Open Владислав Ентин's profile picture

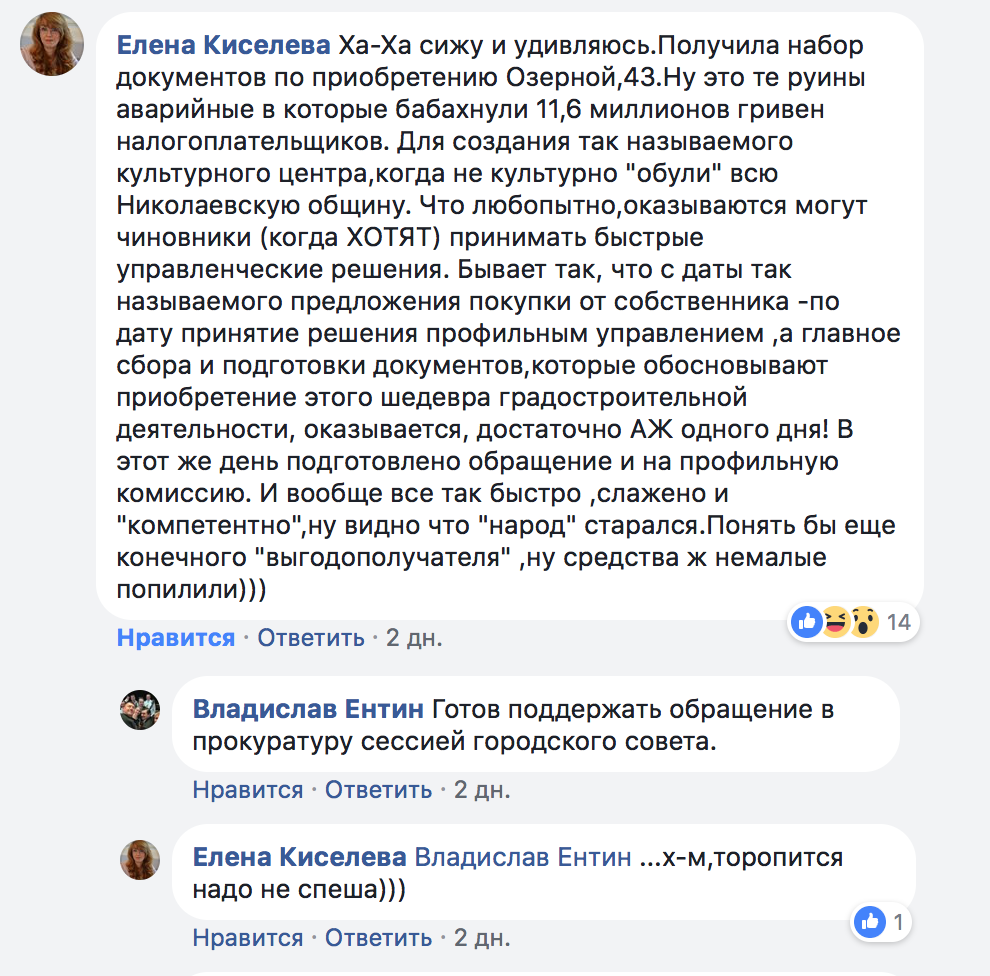pos(140,709)
